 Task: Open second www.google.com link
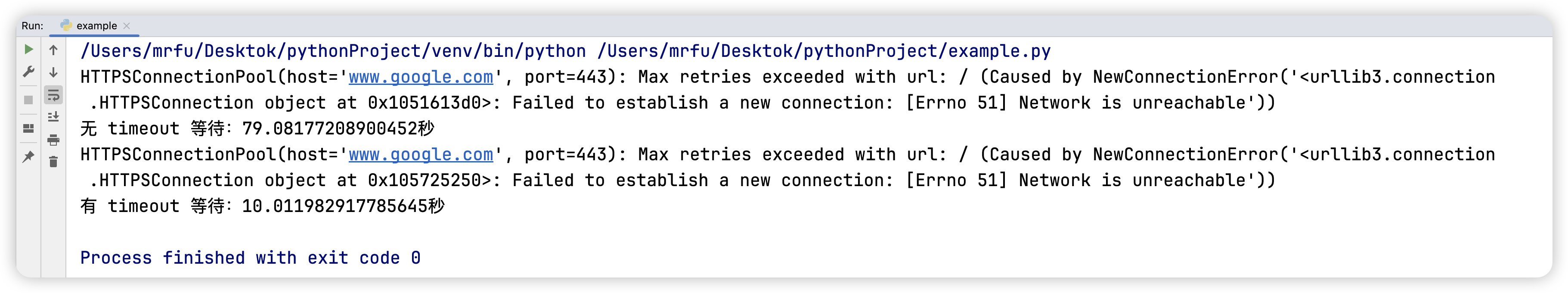pyautogui.click(x=421, y=155)
